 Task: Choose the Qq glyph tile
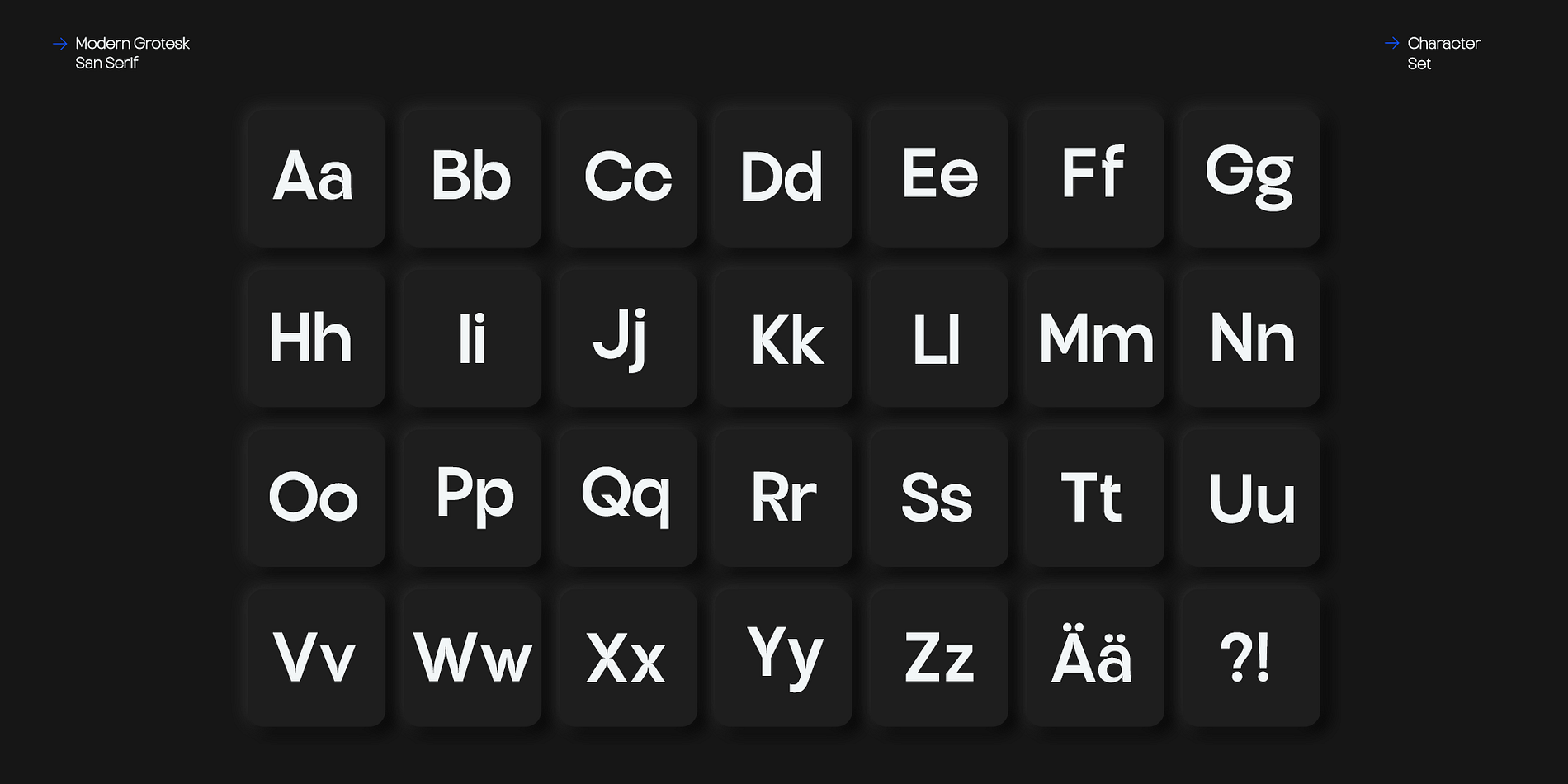[627, 497]
